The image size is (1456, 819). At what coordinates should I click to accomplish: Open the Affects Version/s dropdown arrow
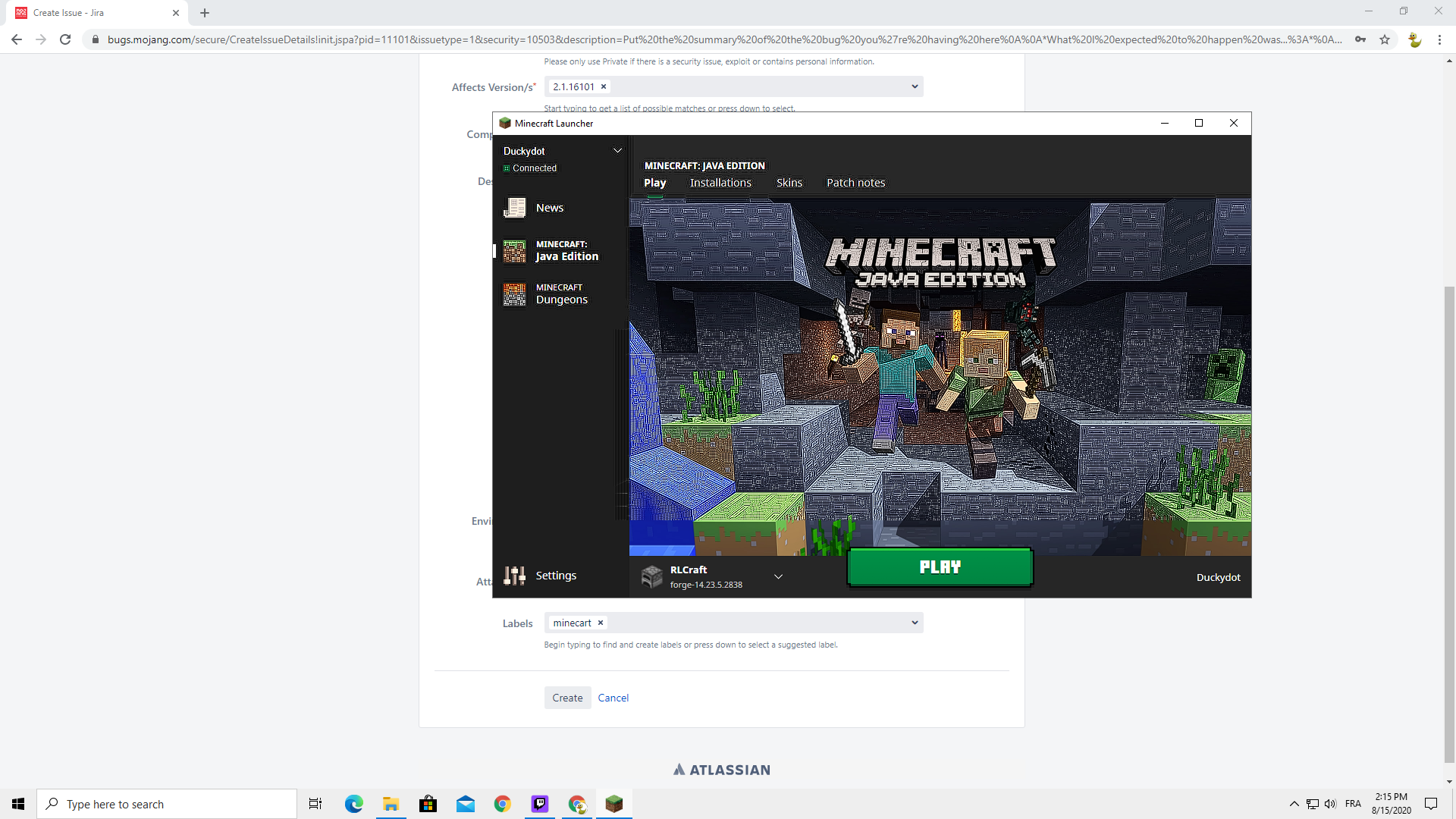pyautogui.click(x=915, y=87)
